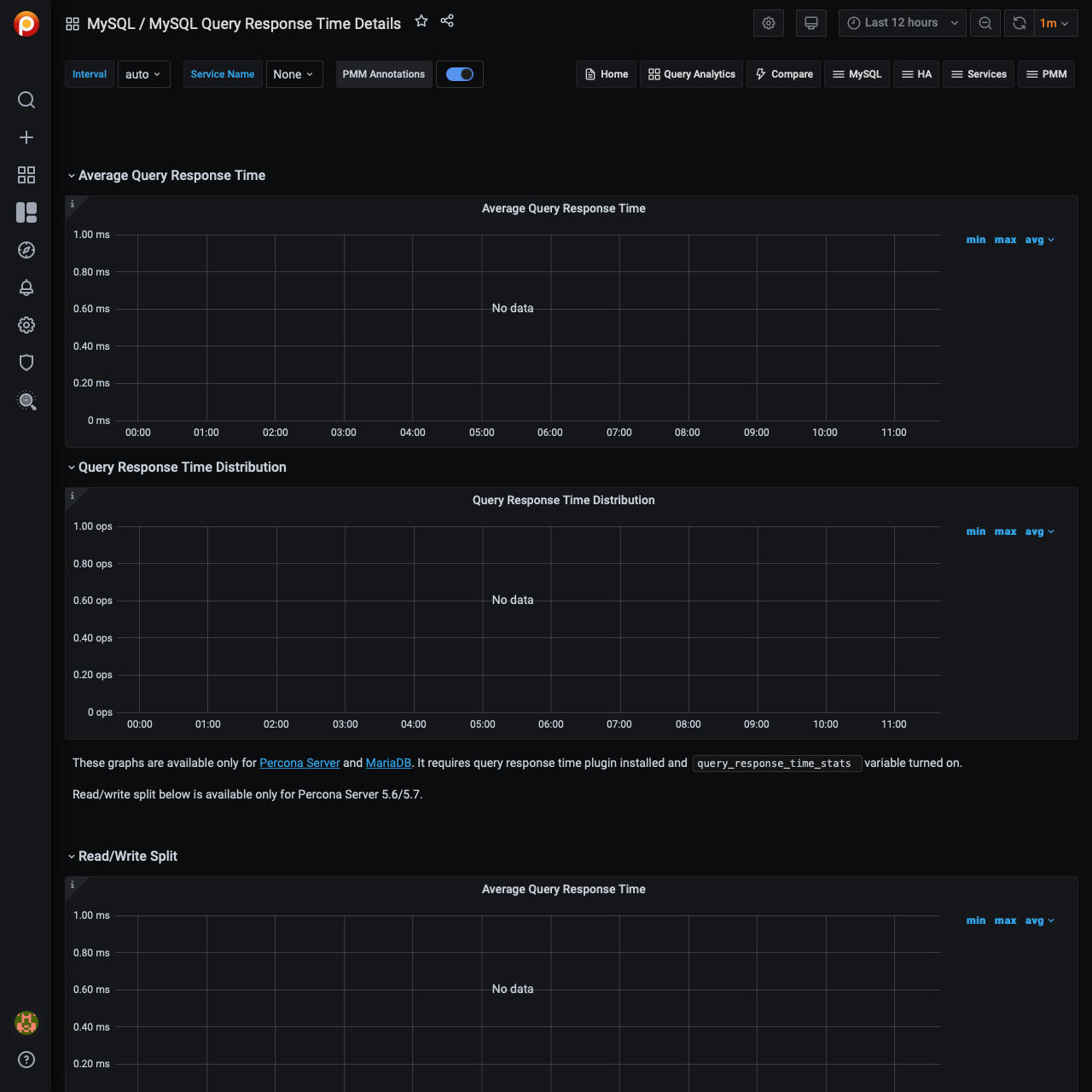
Task: Star this dashboard as favorite
Action: (421, 21)
